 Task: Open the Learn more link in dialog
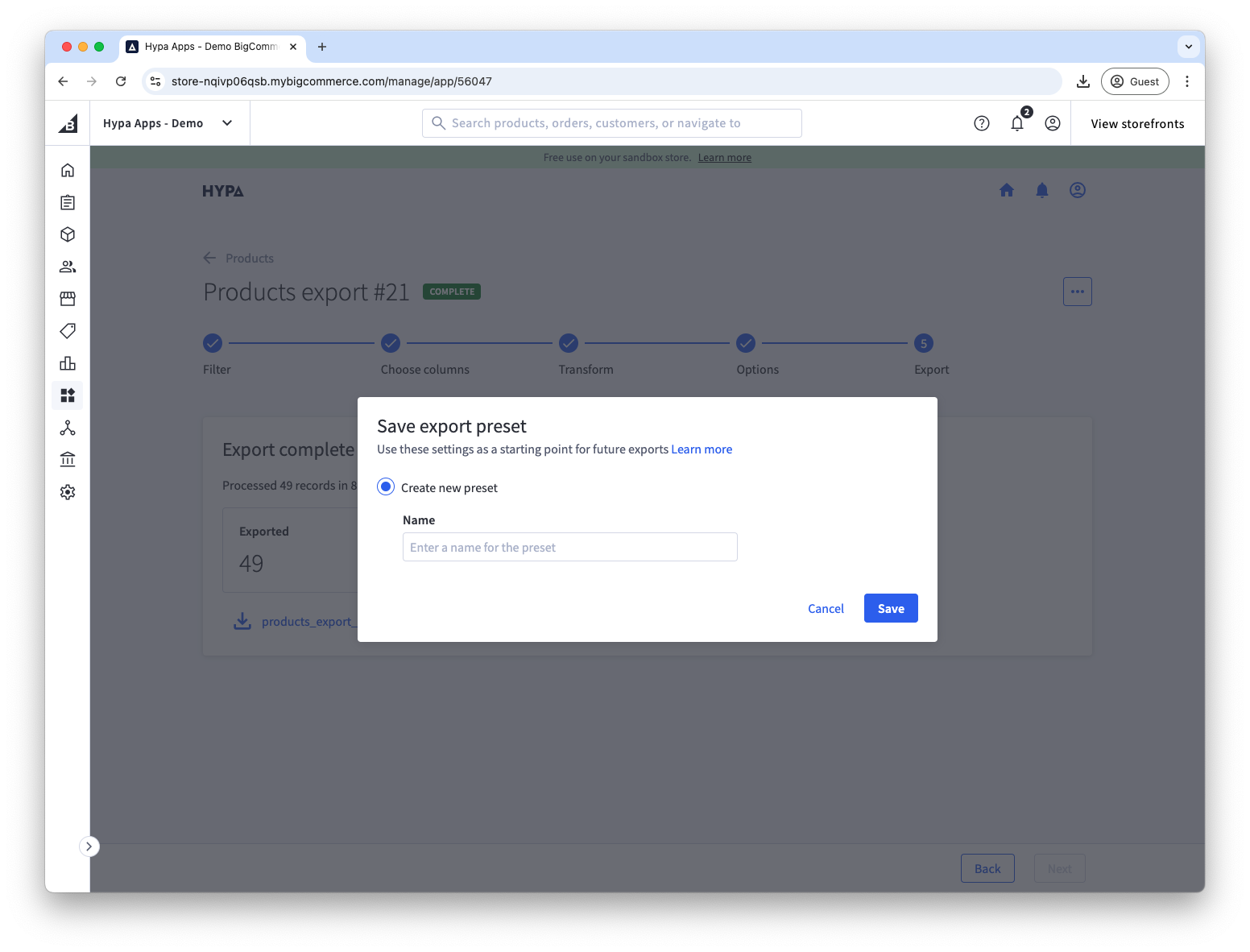(702, 449)
